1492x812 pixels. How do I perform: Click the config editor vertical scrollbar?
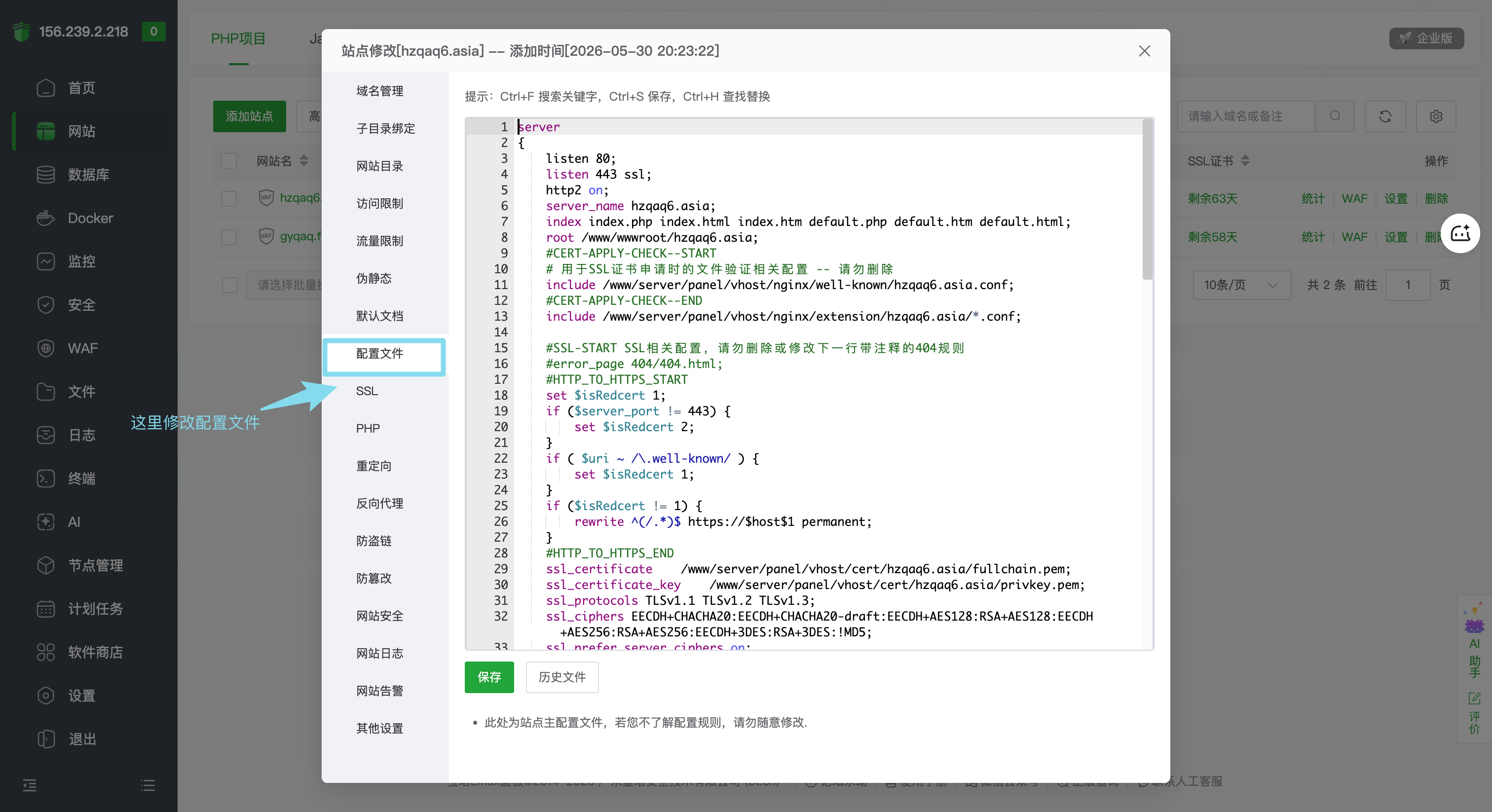[1148, 200]
